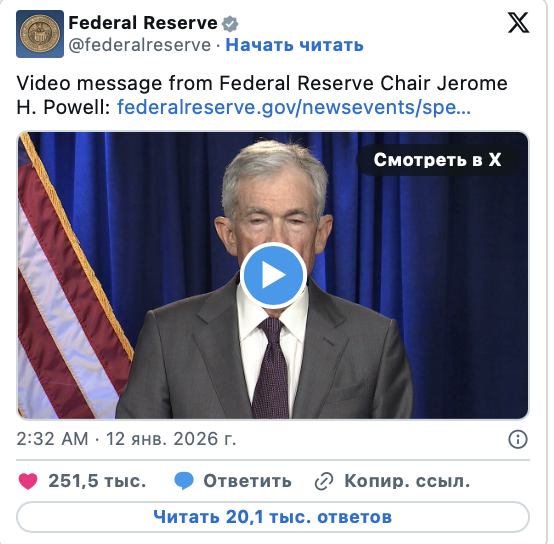This screenshot has height=544, width=554.
Task: Play the video with the blue play button
Action: tap(273, 275)
